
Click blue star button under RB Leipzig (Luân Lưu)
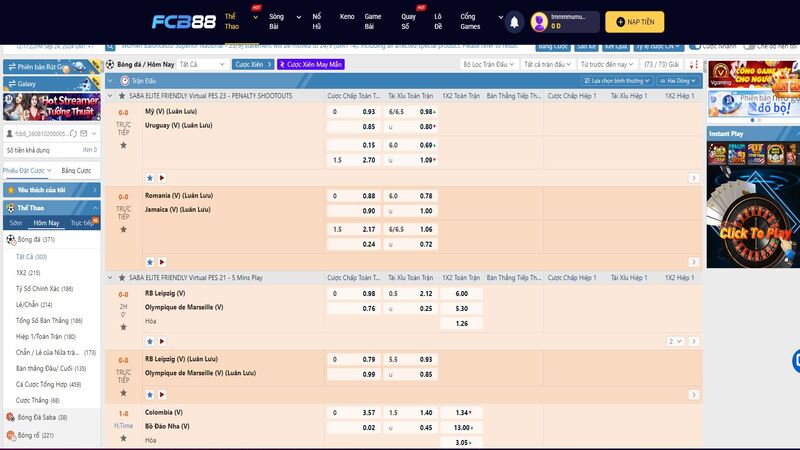click(150, 395)
